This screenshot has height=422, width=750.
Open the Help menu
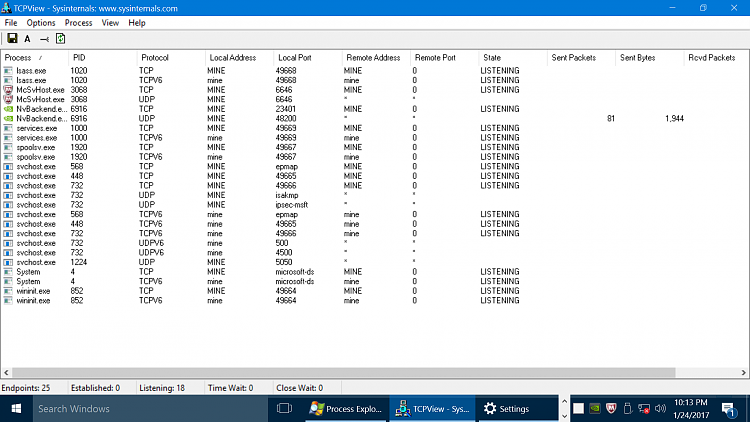[137, 23]
